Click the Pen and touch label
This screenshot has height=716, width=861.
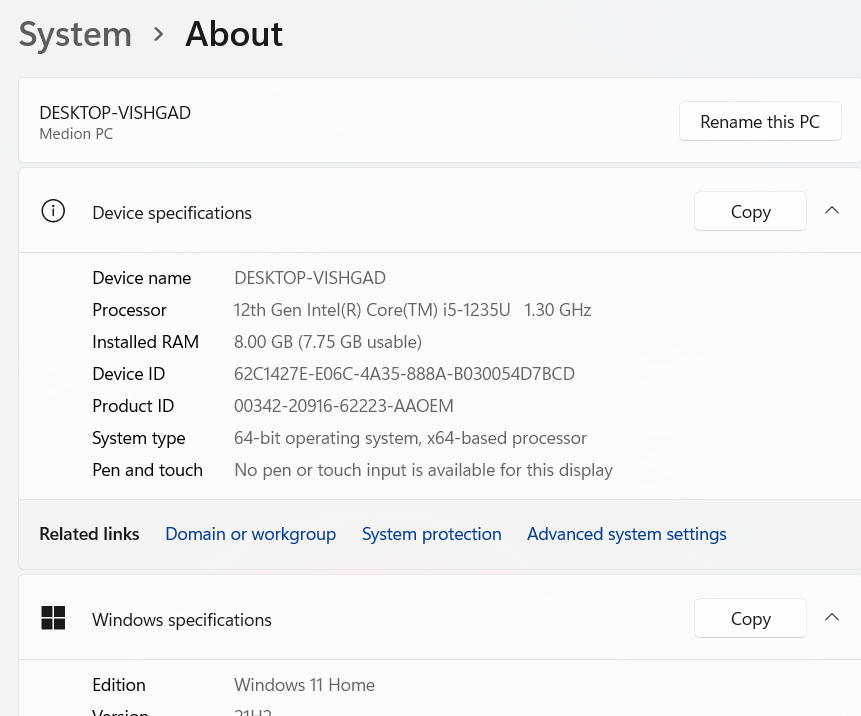tap(147, 470)
